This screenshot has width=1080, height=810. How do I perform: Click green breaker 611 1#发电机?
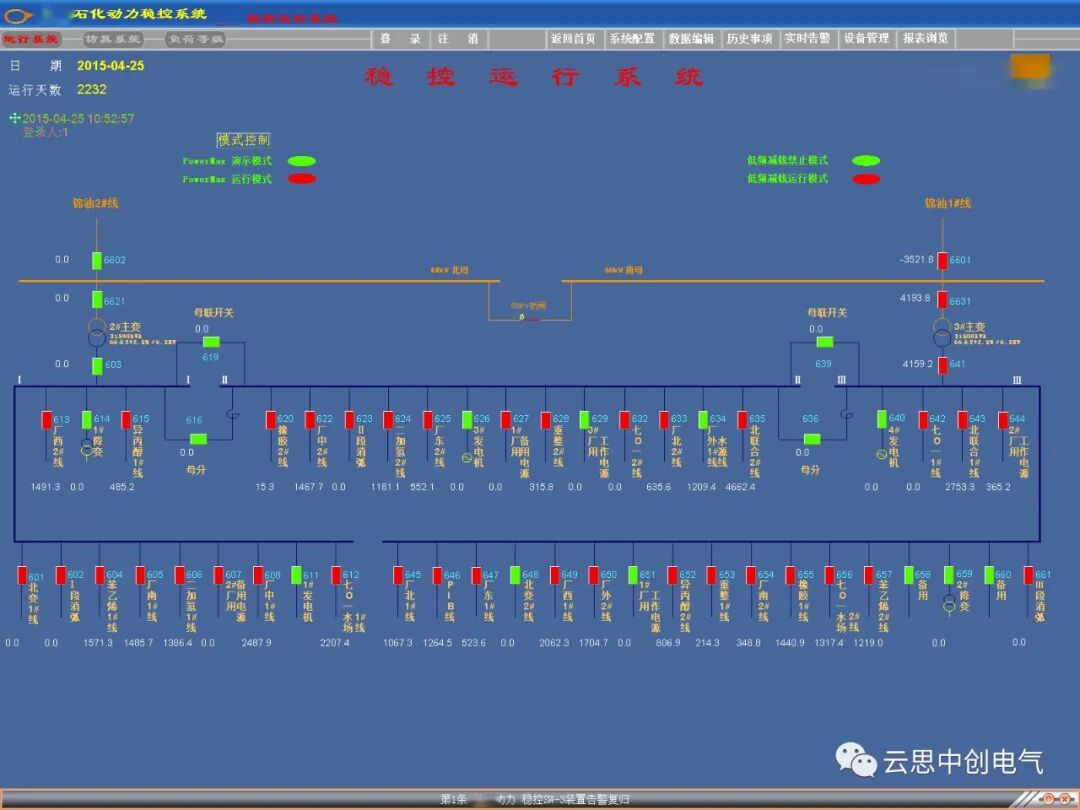(296, 575)
